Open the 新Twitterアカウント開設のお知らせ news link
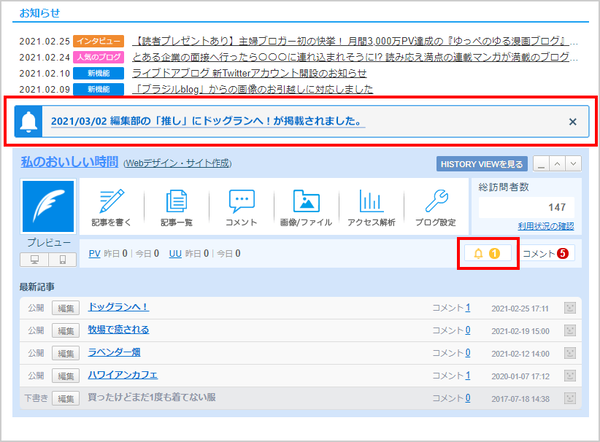600x442 pixels. click(x=249, y=73)
